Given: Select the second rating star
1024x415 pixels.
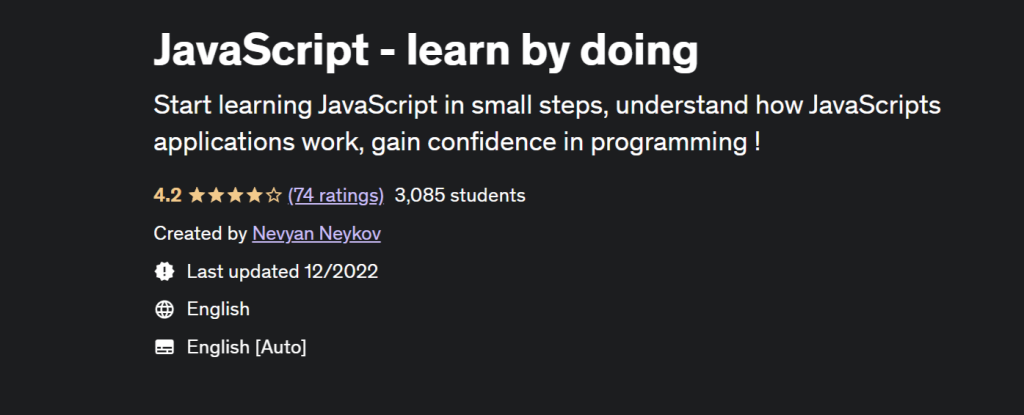Looking at the screenshot, I should click(x=215, y=195).
